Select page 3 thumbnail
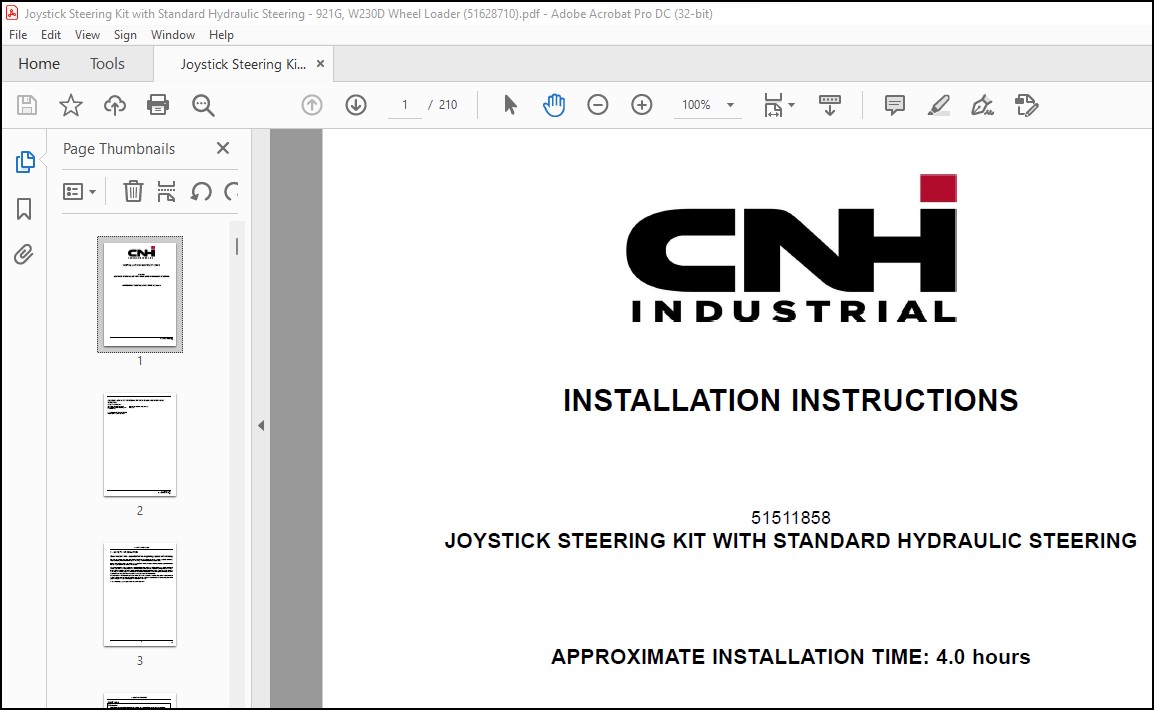Image resolution: width=1154 pixels, height=710 pixels. click(140, 594)
